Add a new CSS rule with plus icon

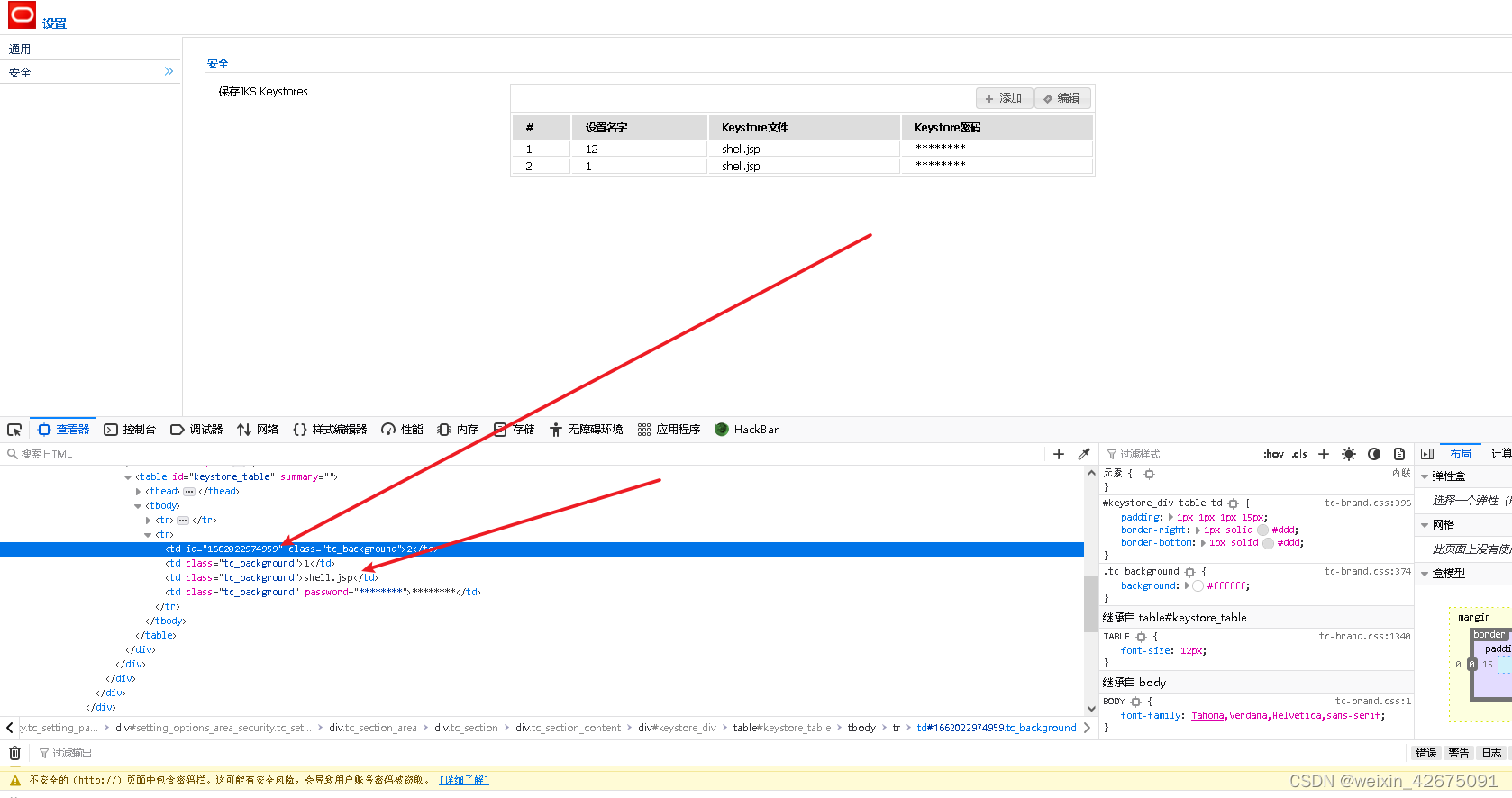[1324, 454]
